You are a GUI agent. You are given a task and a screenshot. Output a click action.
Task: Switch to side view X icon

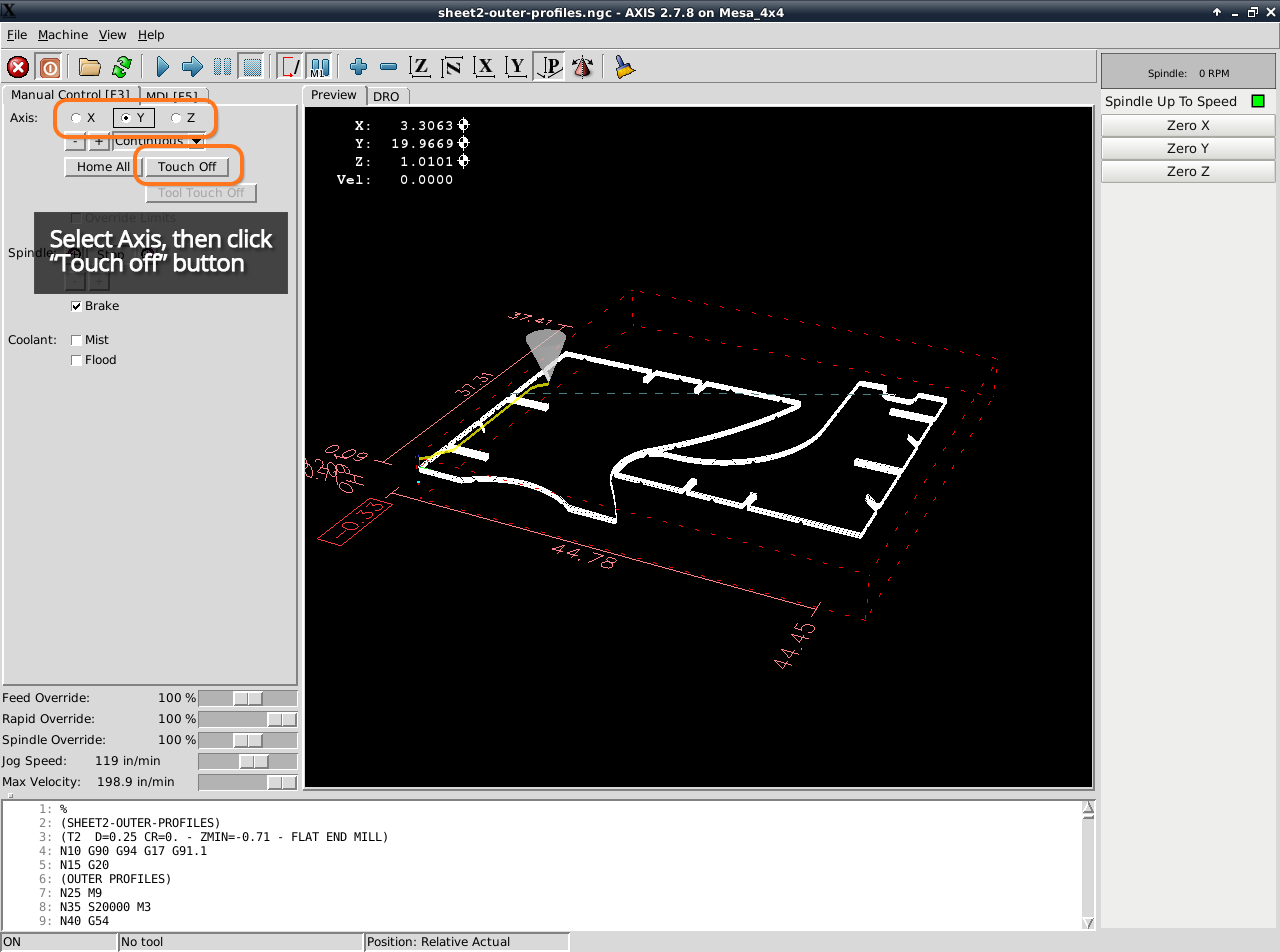point(485,67)
